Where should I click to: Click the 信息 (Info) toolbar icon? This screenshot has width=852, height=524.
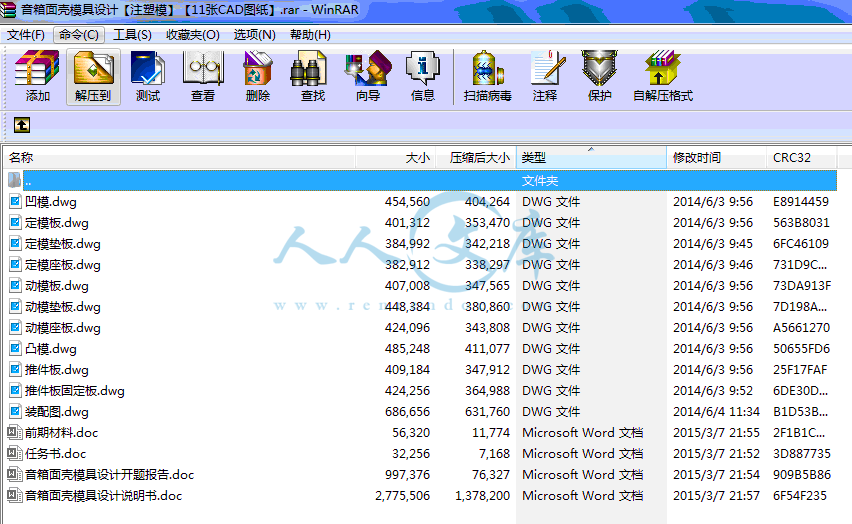[422, 67]
